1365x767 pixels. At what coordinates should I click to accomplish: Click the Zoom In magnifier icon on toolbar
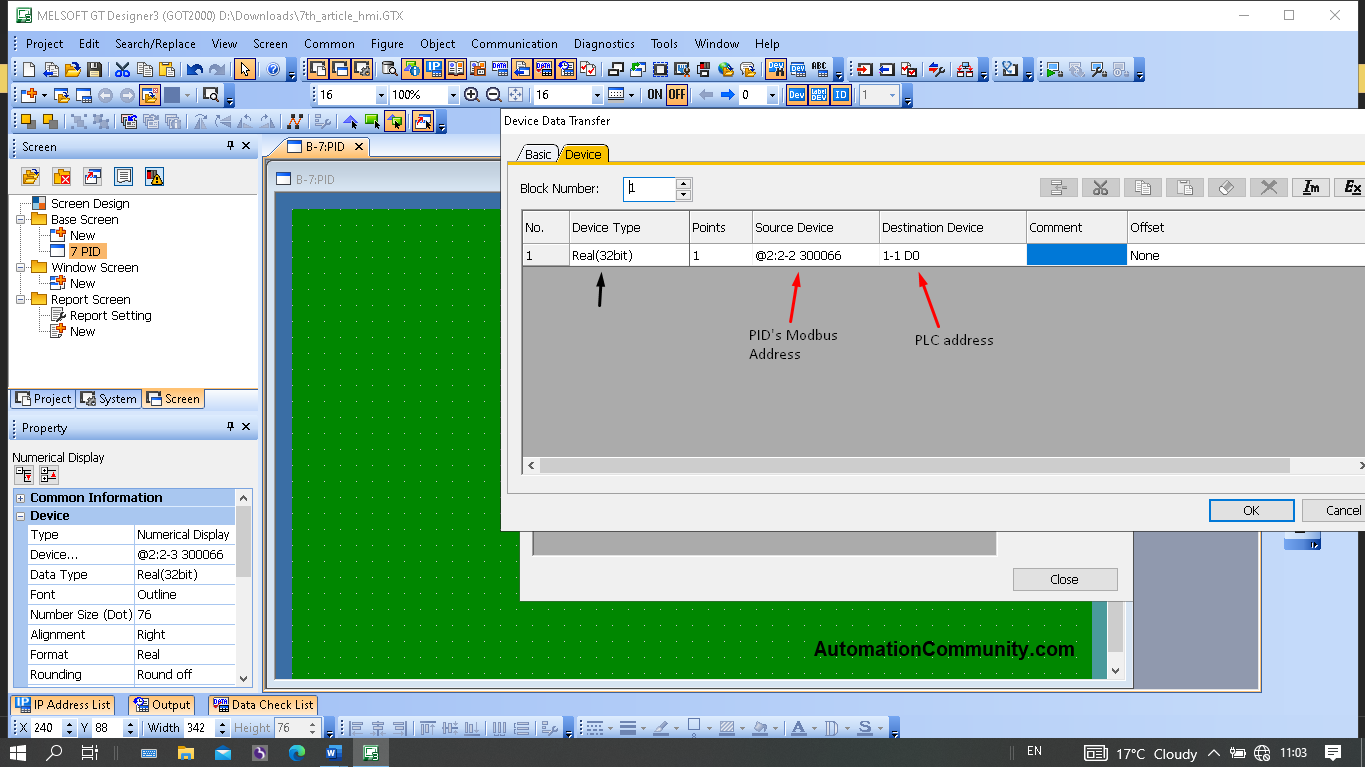point(471,94)
